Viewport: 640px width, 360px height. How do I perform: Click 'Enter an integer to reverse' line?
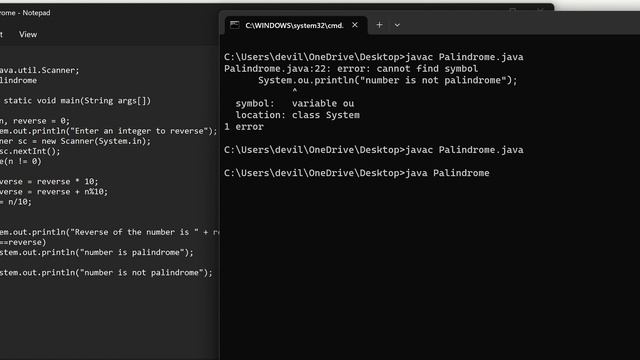point(109,131)
